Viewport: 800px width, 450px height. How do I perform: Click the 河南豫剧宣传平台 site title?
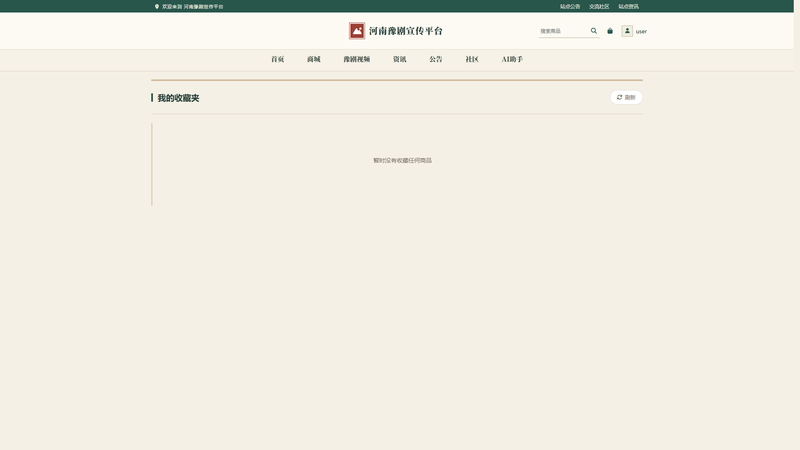406,31
